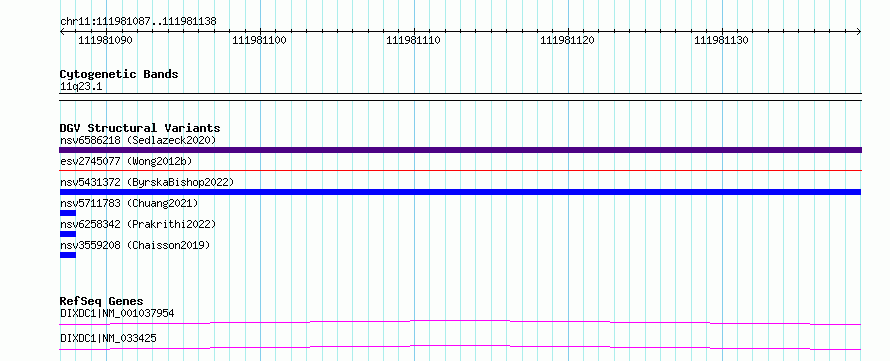Image resolution: width=890 pixels, height=361 pixels.
Task: Click the magenta DIXDC1|NM_033425 intron line
Action: (x=460, y=347)
